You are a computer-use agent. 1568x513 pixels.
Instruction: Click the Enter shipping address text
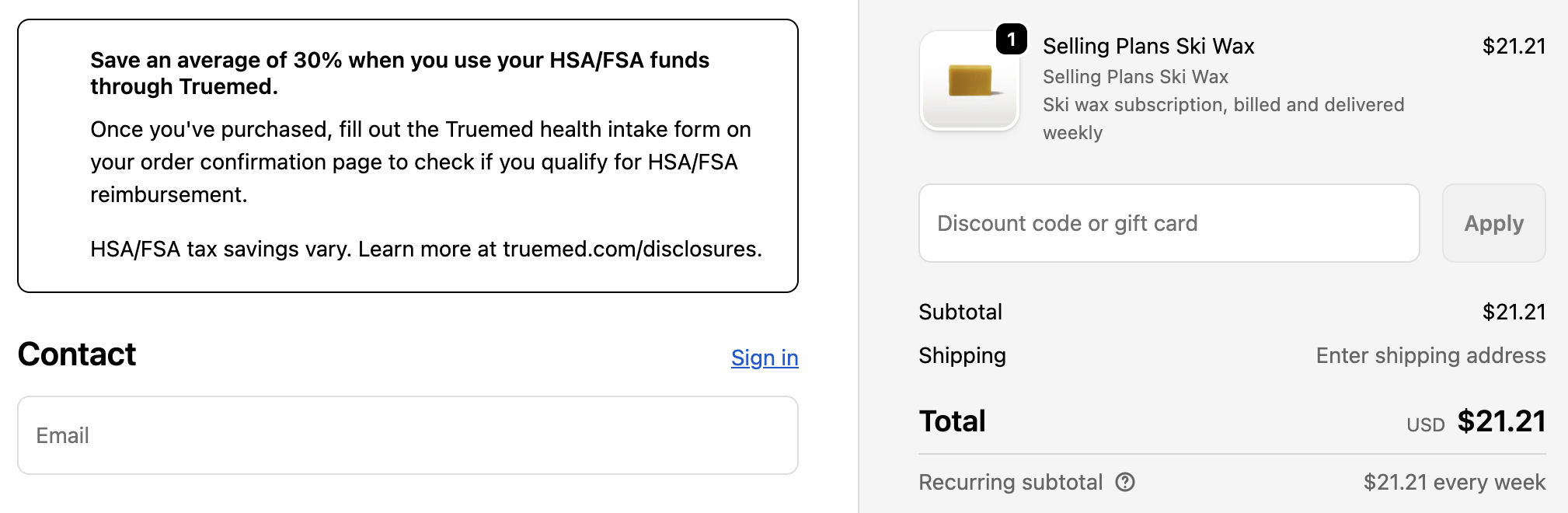pyautogui.click(x=1430, y=355)
